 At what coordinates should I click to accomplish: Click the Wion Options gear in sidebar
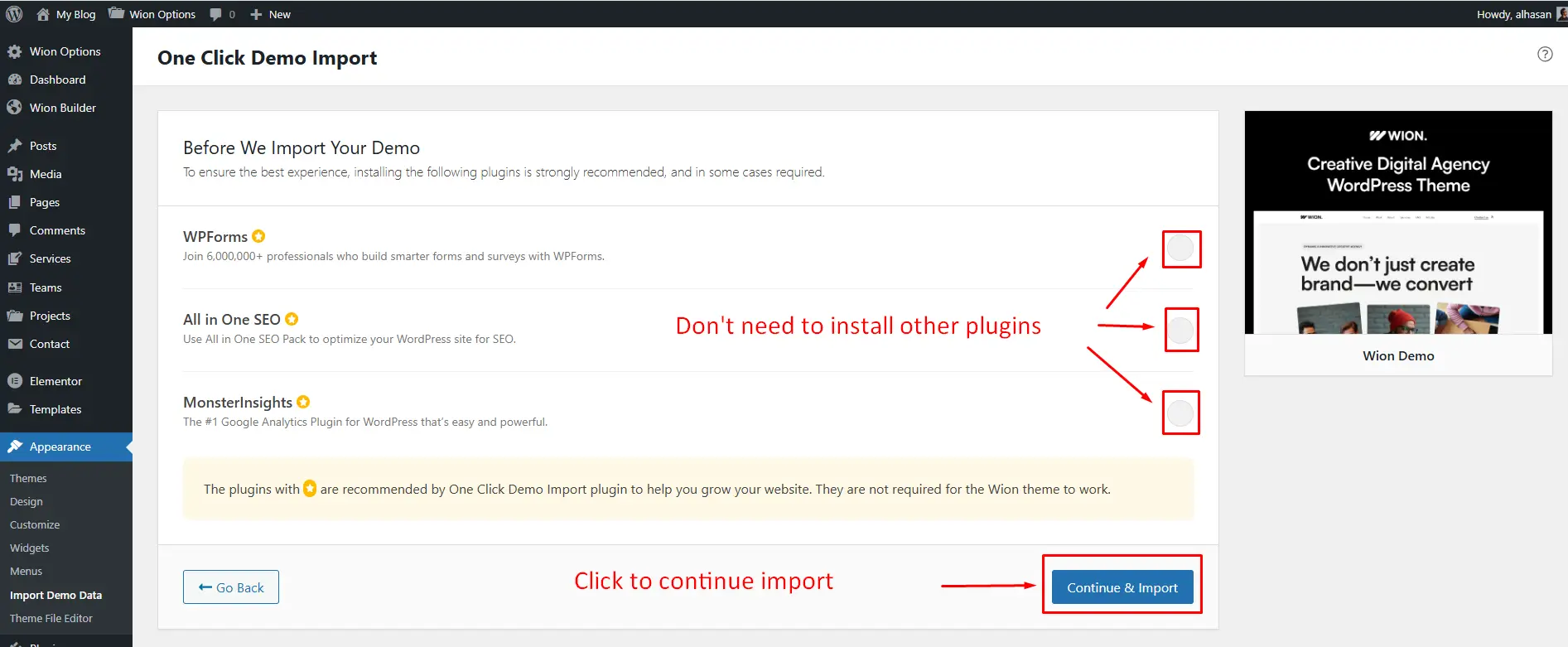pyautogui.click(x=14, y=51)
